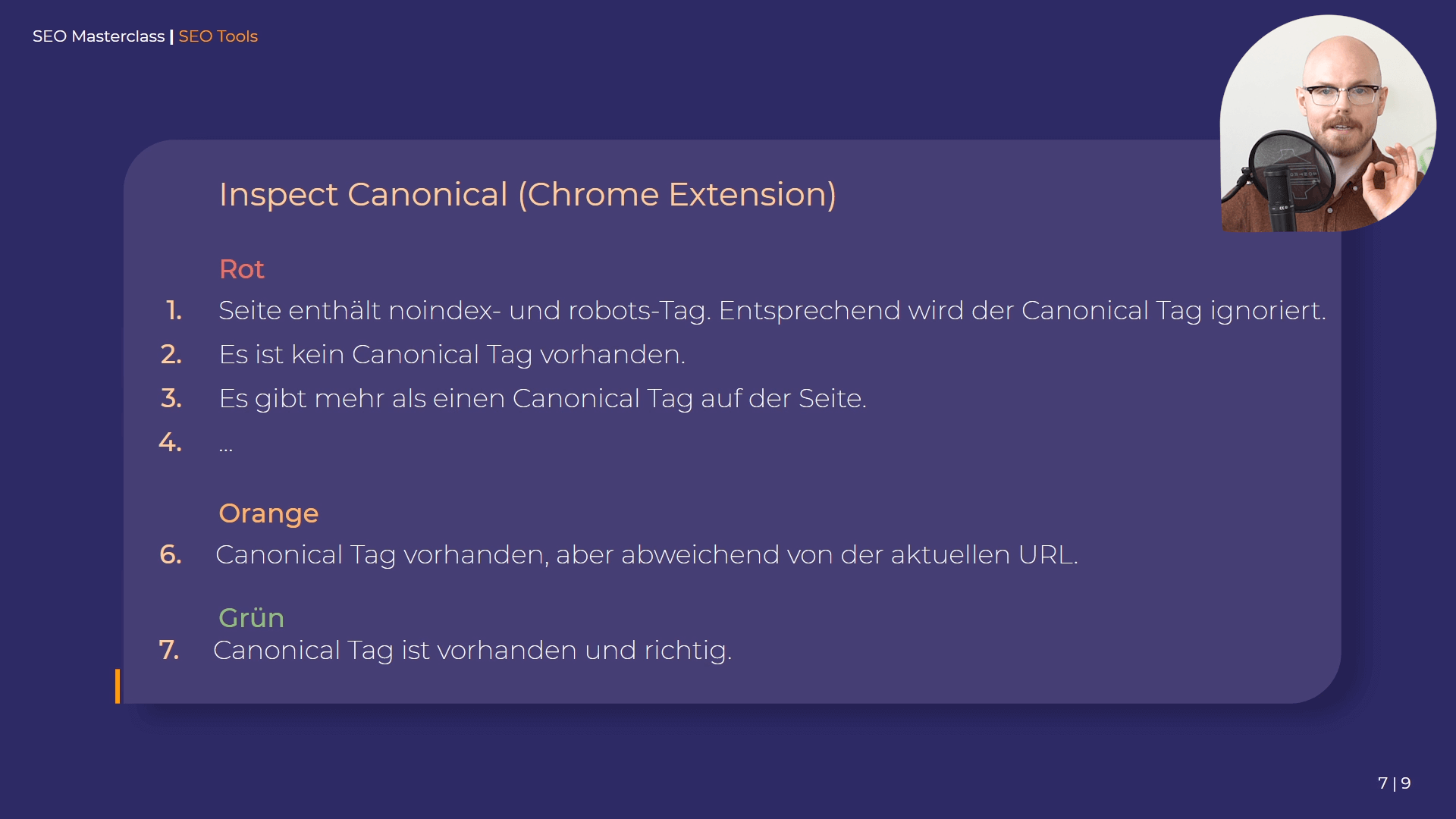Click the slide counter "7 | 9"
The image size is (1456, 819).
1394,783
